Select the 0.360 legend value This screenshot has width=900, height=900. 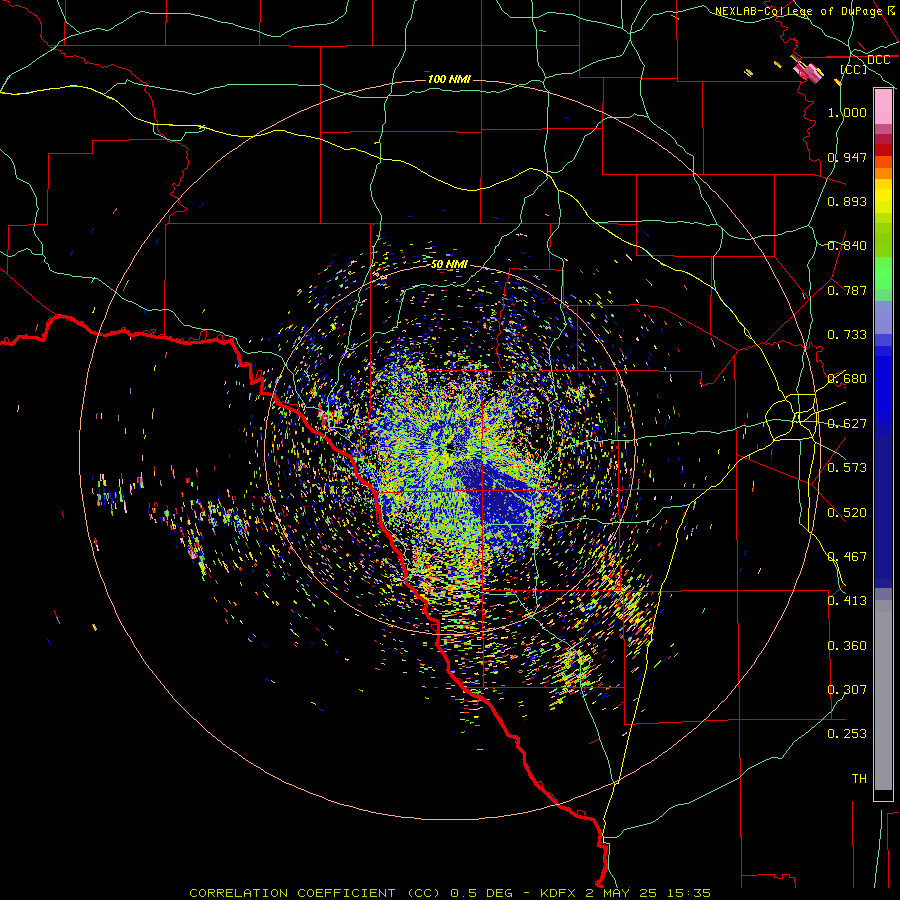coord(847,645)
